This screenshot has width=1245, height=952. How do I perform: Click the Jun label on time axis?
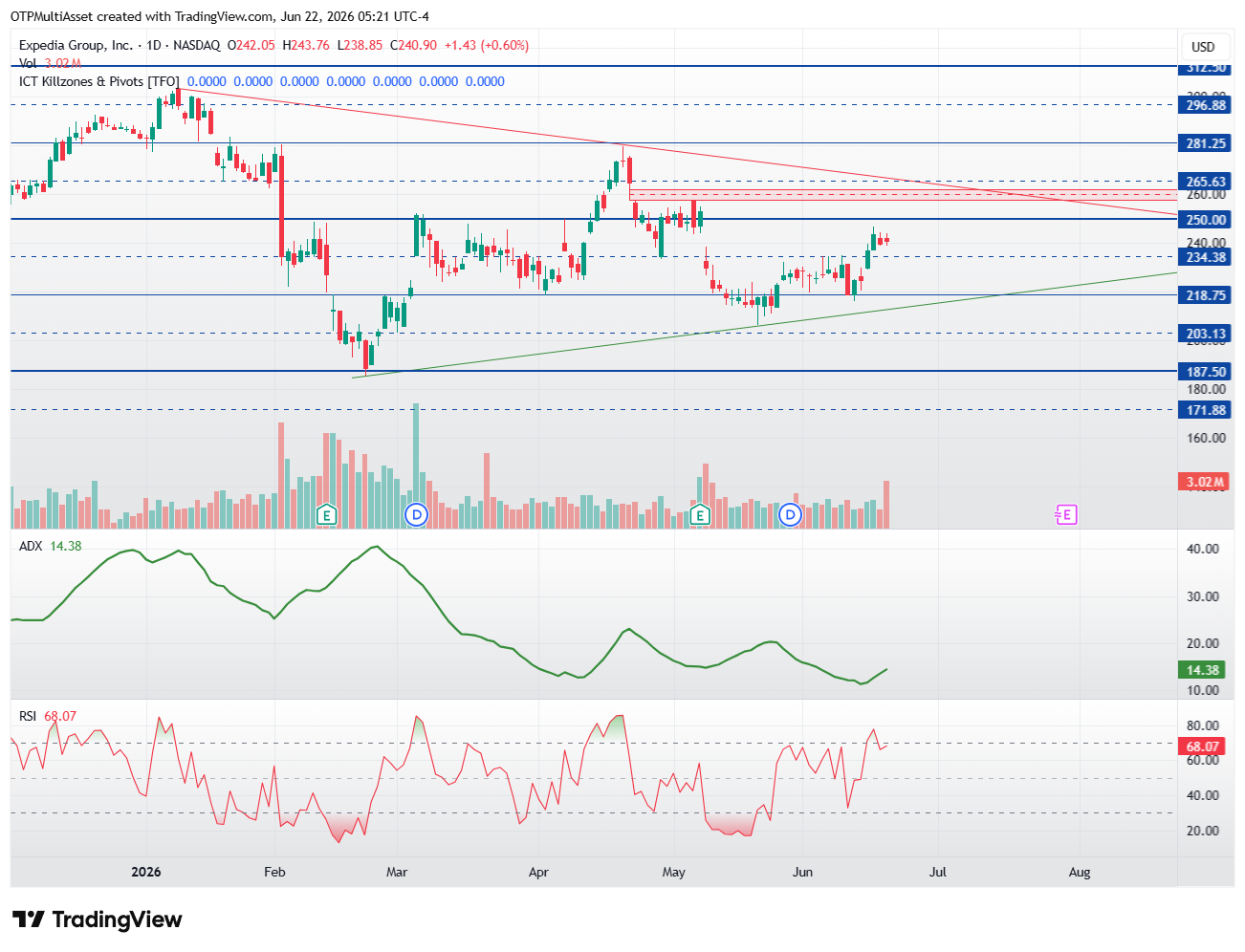click(802, 872)
